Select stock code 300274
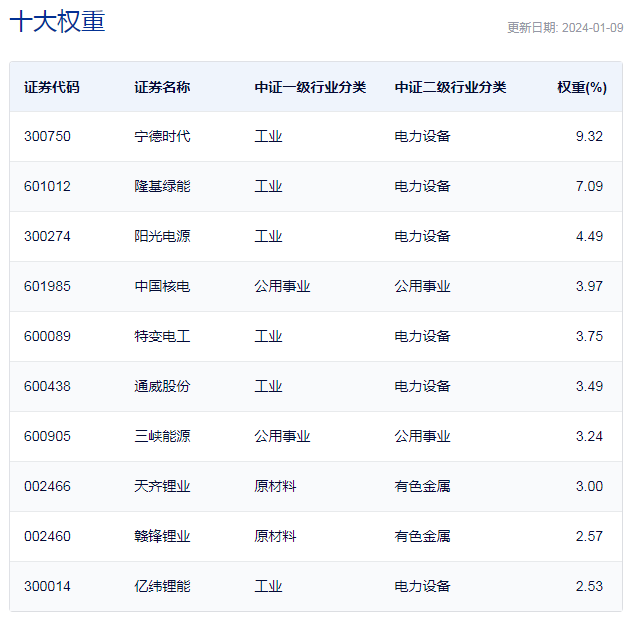Image resolution: width=628 pixels, height=617 pixels. click(x=47, y=236)
